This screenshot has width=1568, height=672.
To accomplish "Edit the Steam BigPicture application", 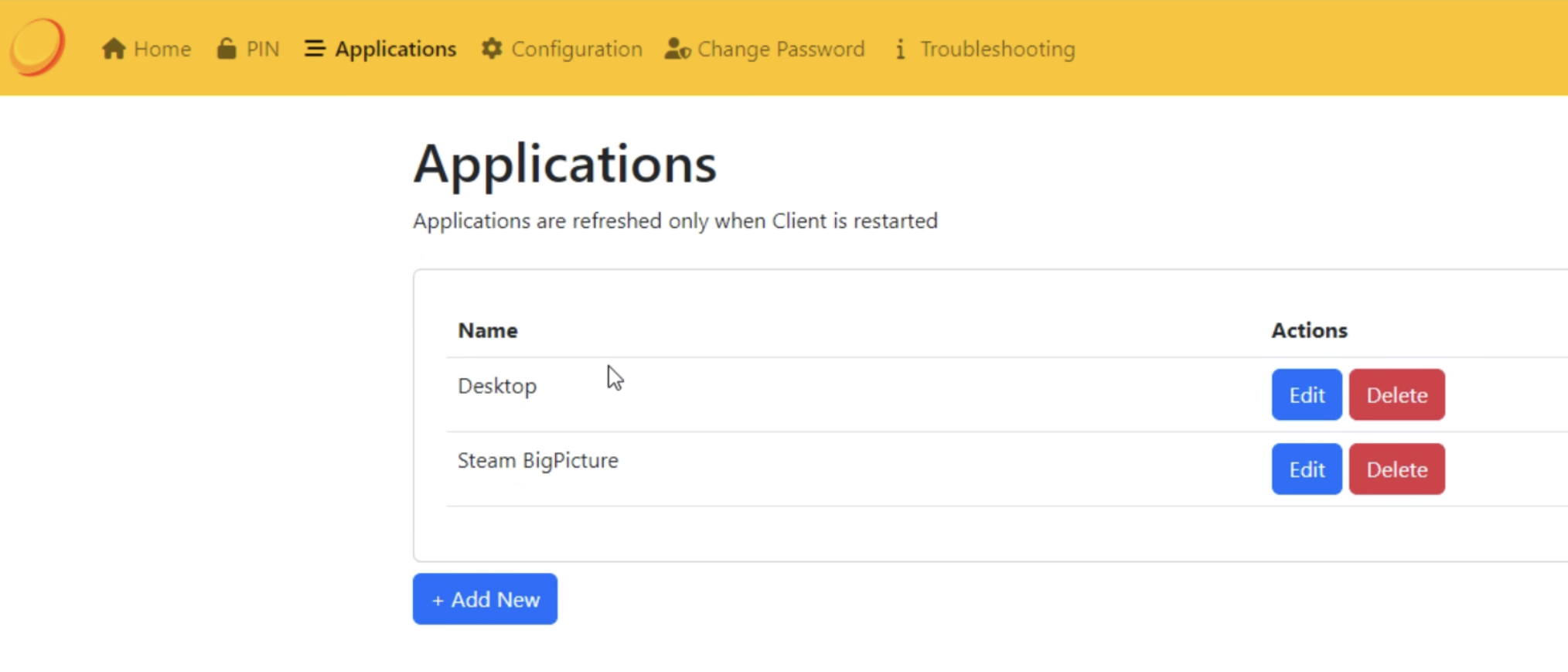I will 1307,469.
